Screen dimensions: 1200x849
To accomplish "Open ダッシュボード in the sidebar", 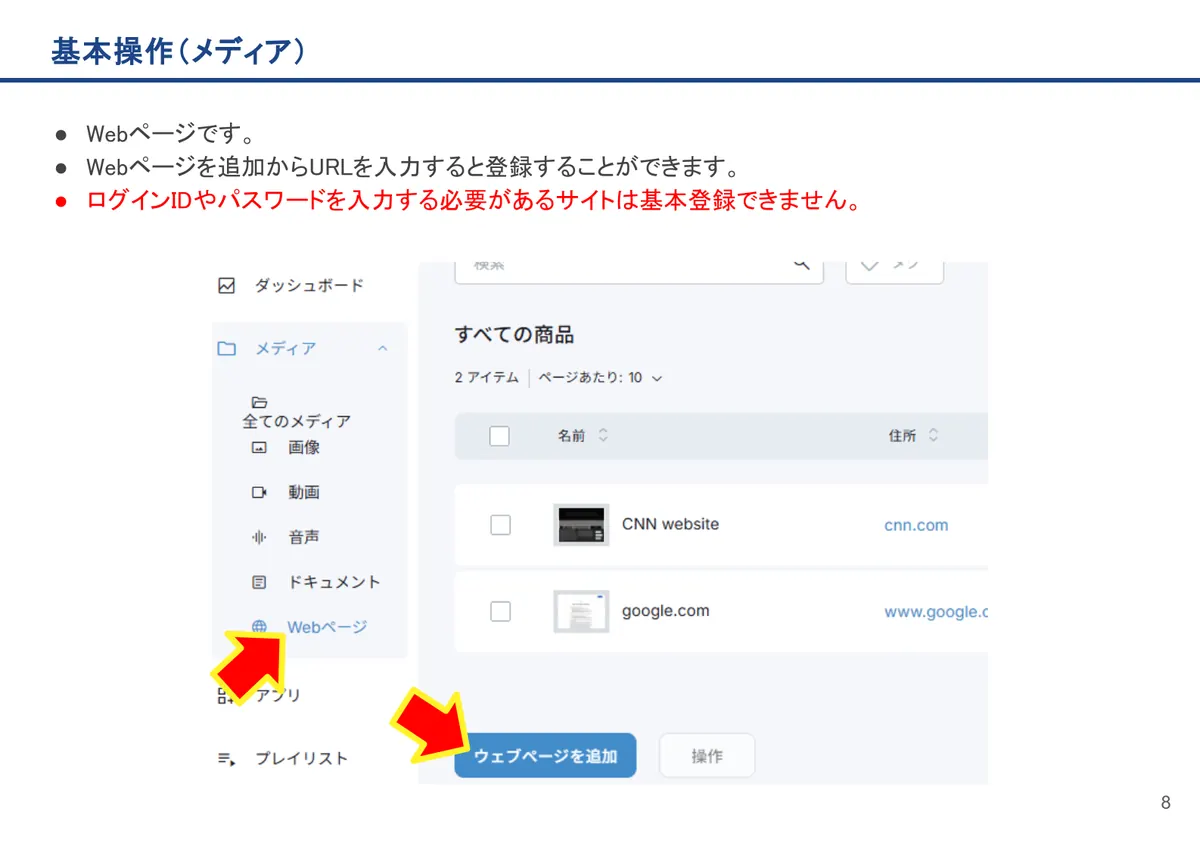I will pos(309,286).
